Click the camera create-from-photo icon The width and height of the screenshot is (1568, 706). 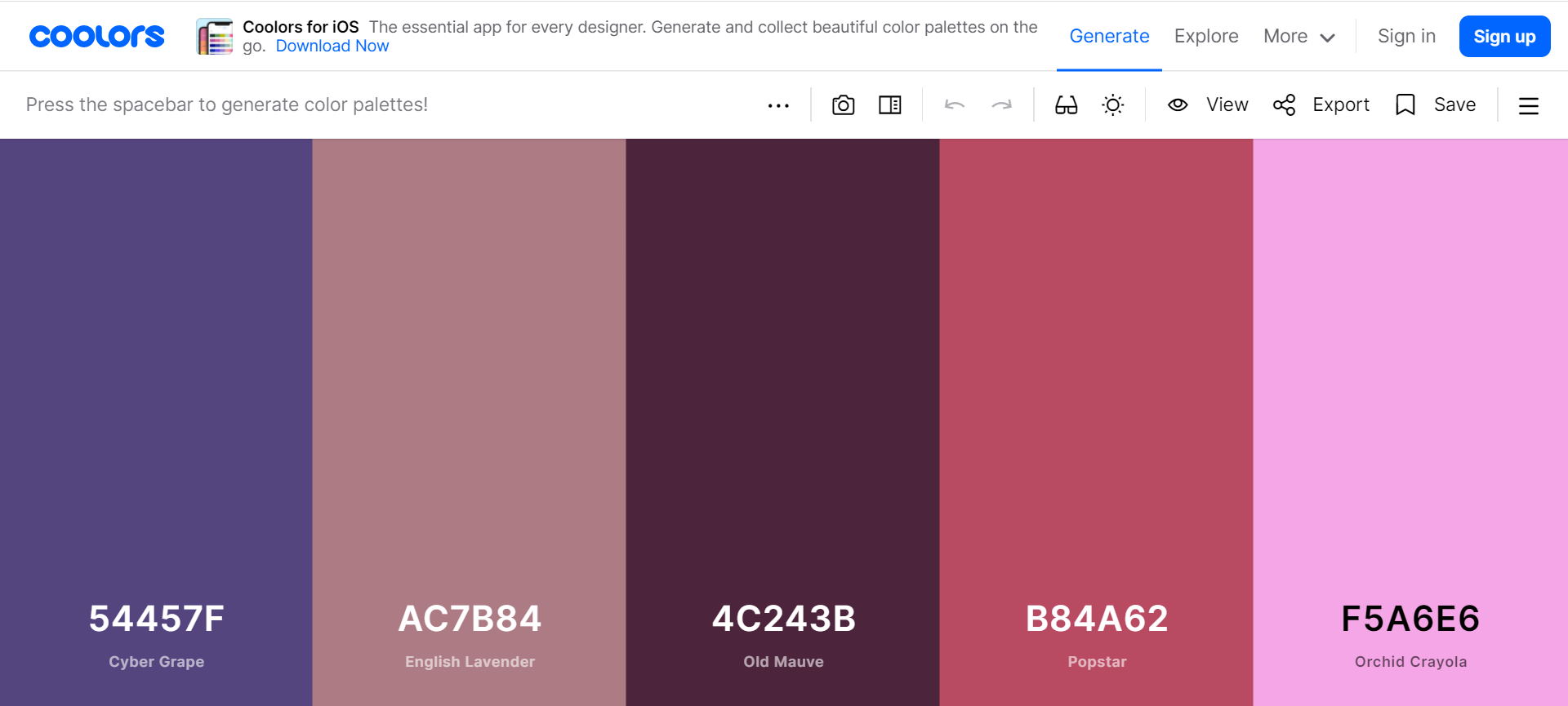coord(844,105)
